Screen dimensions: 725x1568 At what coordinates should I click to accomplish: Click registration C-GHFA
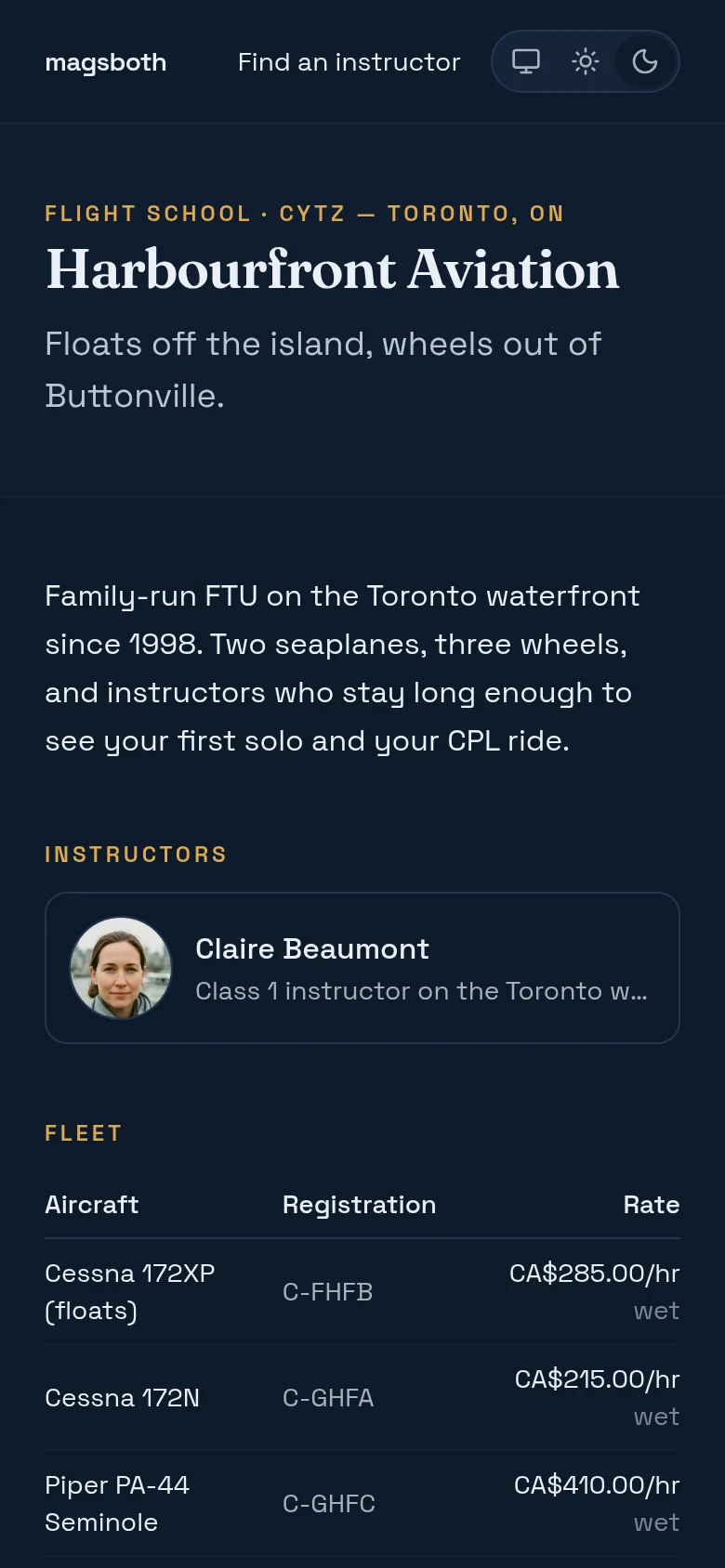pos(328,1398)
